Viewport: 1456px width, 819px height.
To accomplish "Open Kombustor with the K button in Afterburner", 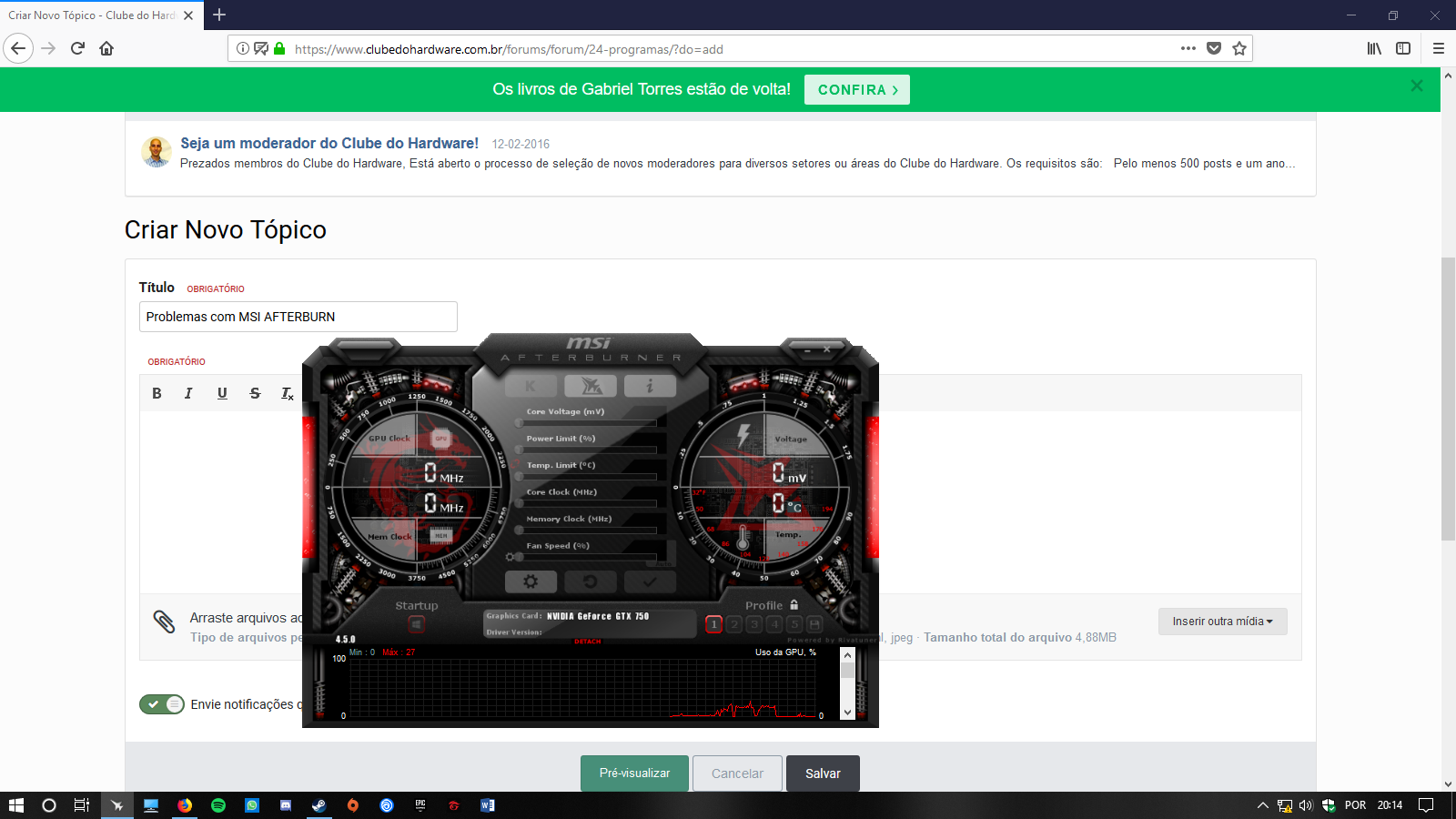I will [x=531, y=387].
